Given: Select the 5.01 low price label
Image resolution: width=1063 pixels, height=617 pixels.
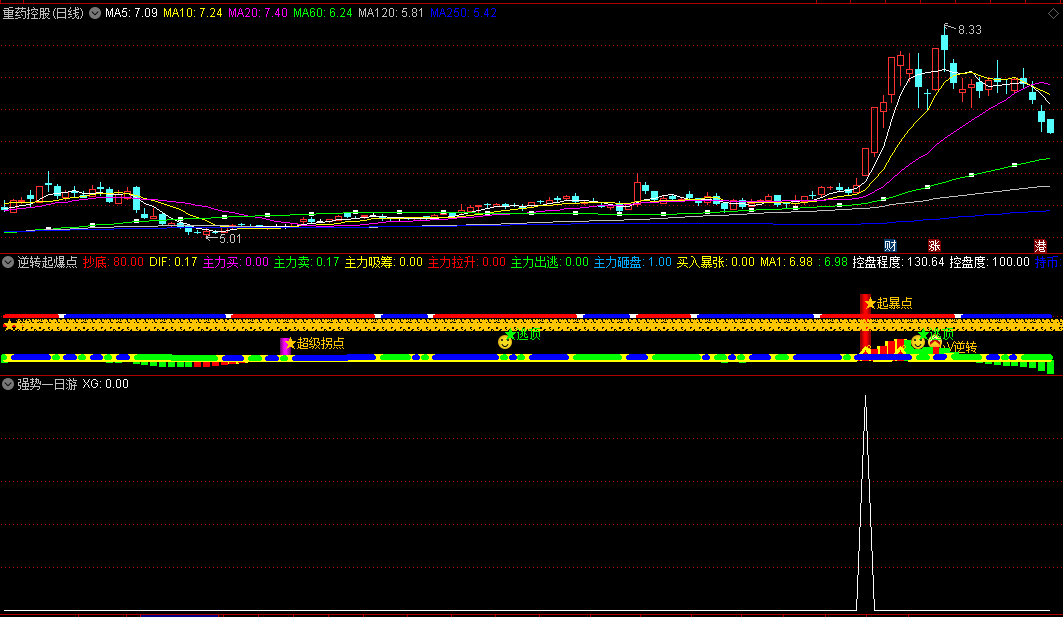Looking at the screenshot, I should tap(230, 239).
